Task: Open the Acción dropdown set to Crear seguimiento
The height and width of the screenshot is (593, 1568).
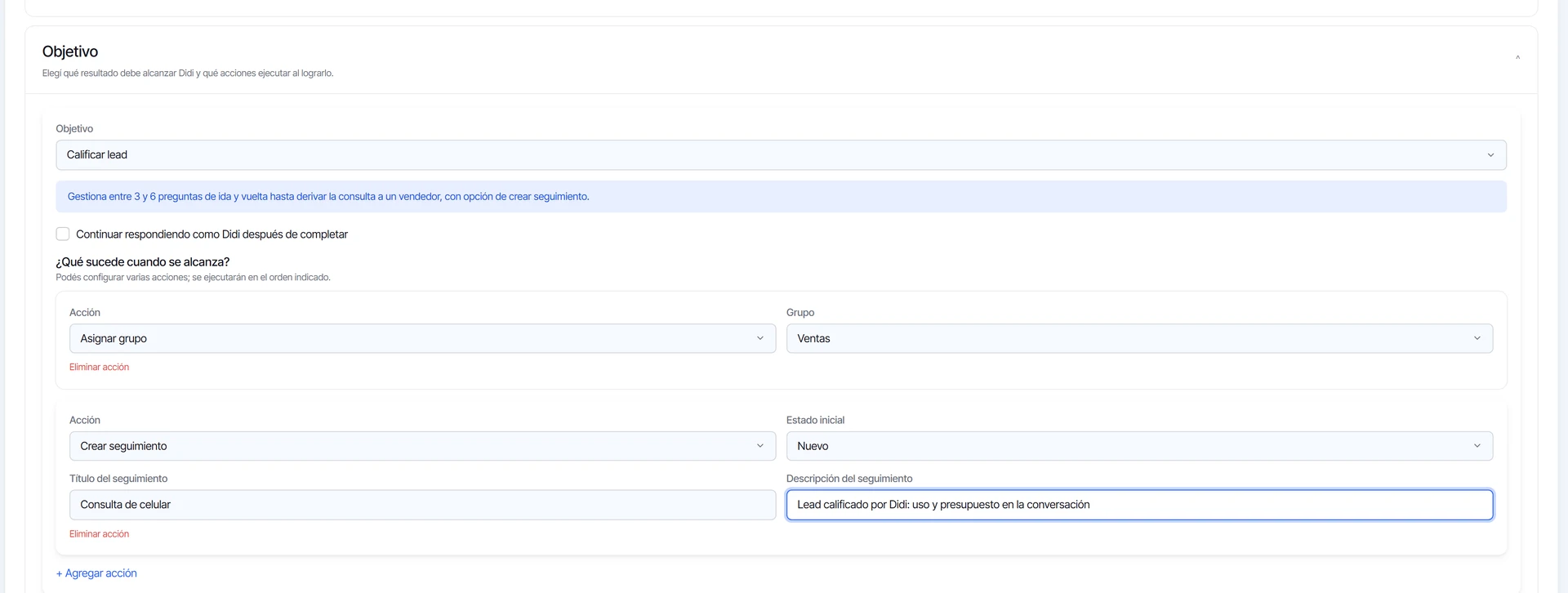Action: tap(422, 446)
